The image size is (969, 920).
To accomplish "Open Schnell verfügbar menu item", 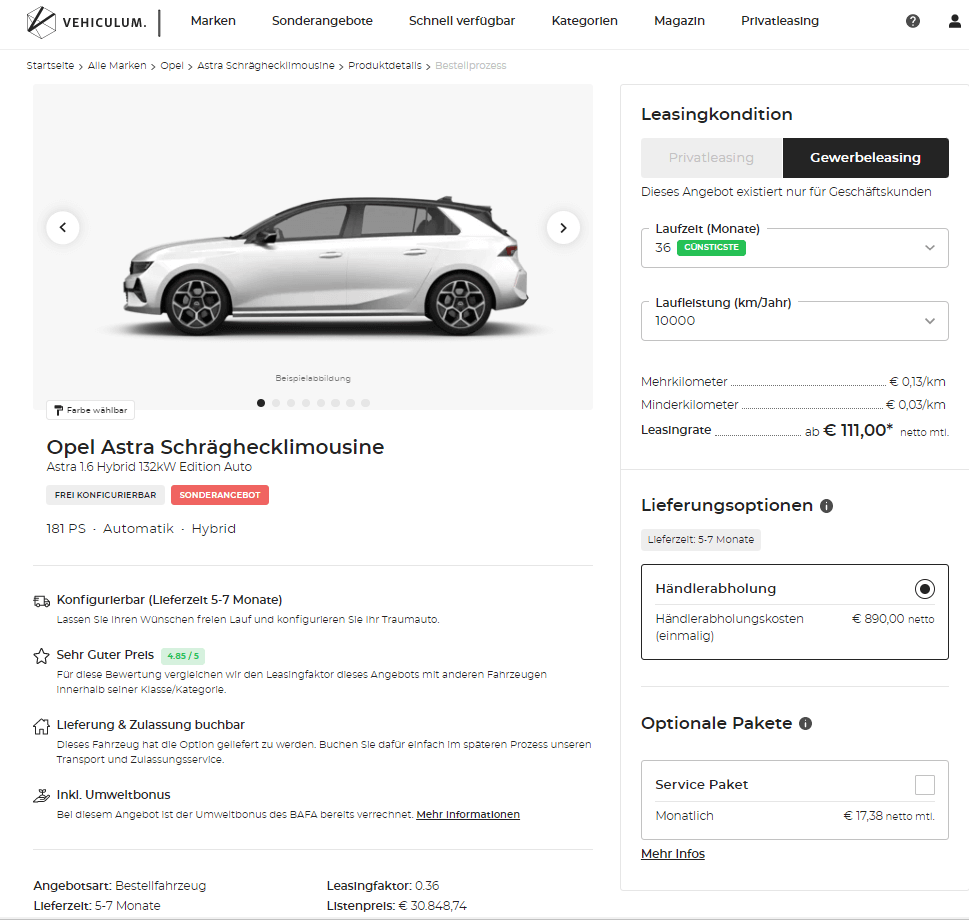I will 462,21.
